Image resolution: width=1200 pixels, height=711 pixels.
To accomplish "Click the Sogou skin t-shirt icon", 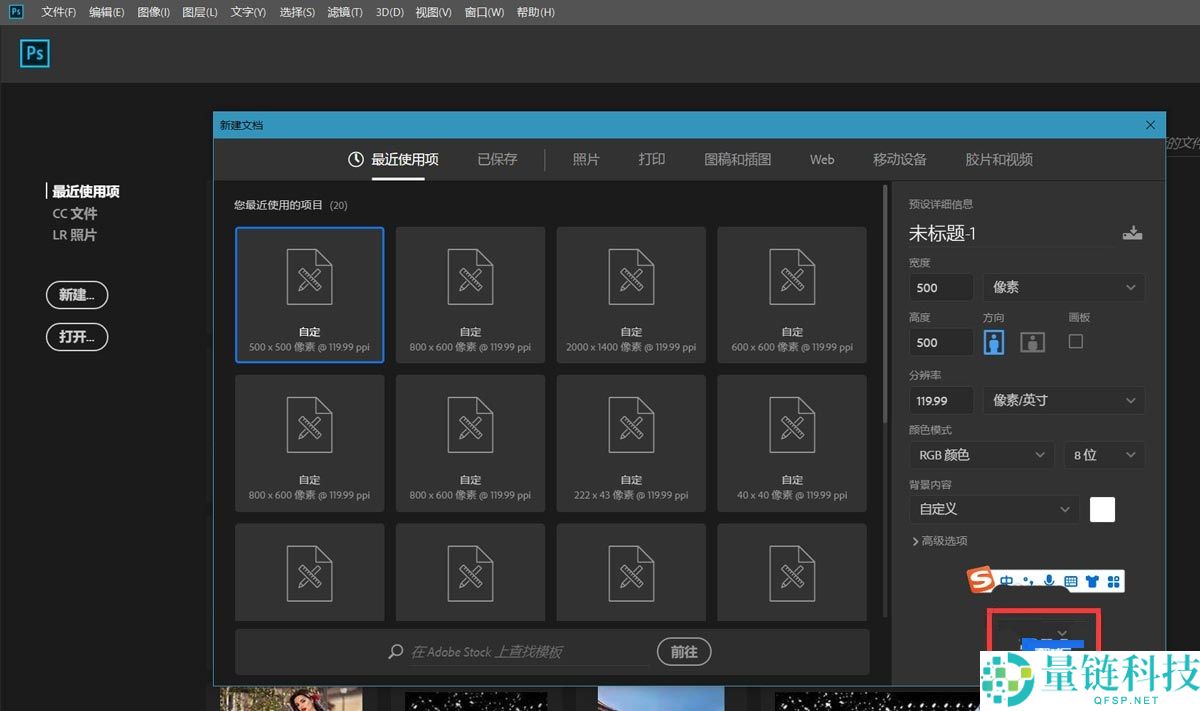I will pos(1092,580).
